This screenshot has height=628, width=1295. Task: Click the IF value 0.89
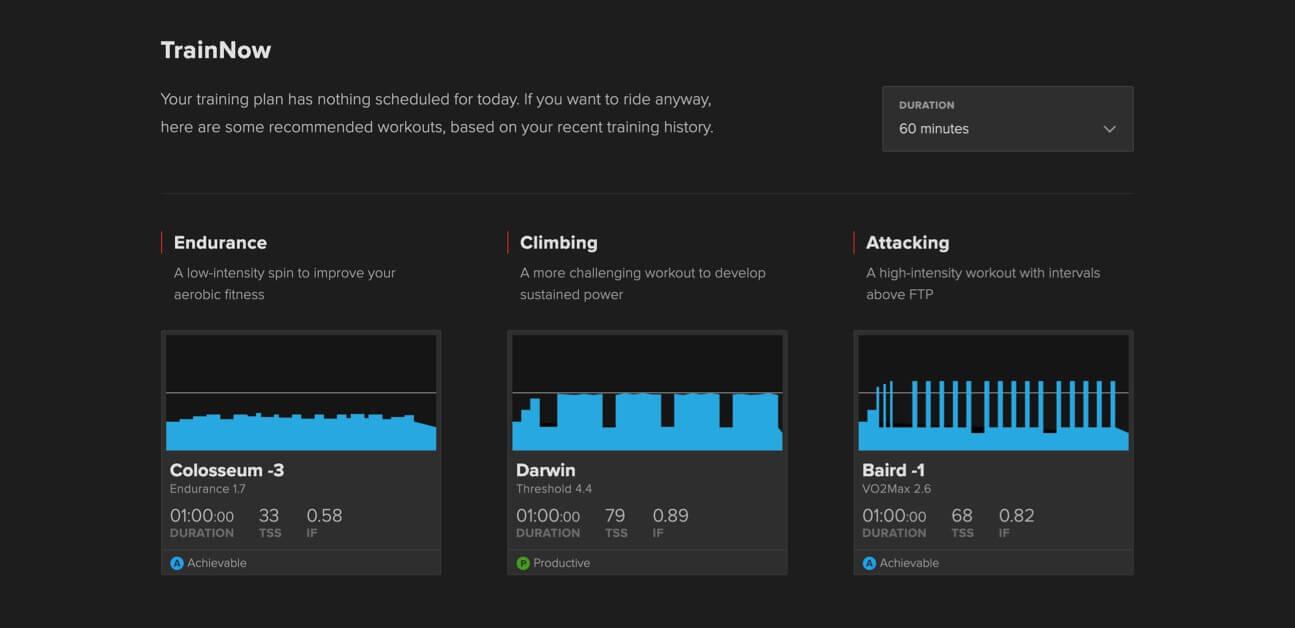coord(670,516)
